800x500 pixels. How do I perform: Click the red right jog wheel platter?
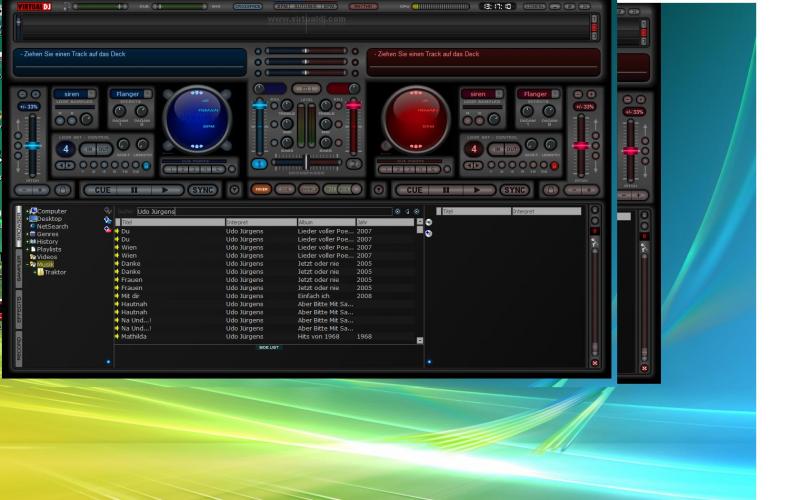tap(415, 119)
